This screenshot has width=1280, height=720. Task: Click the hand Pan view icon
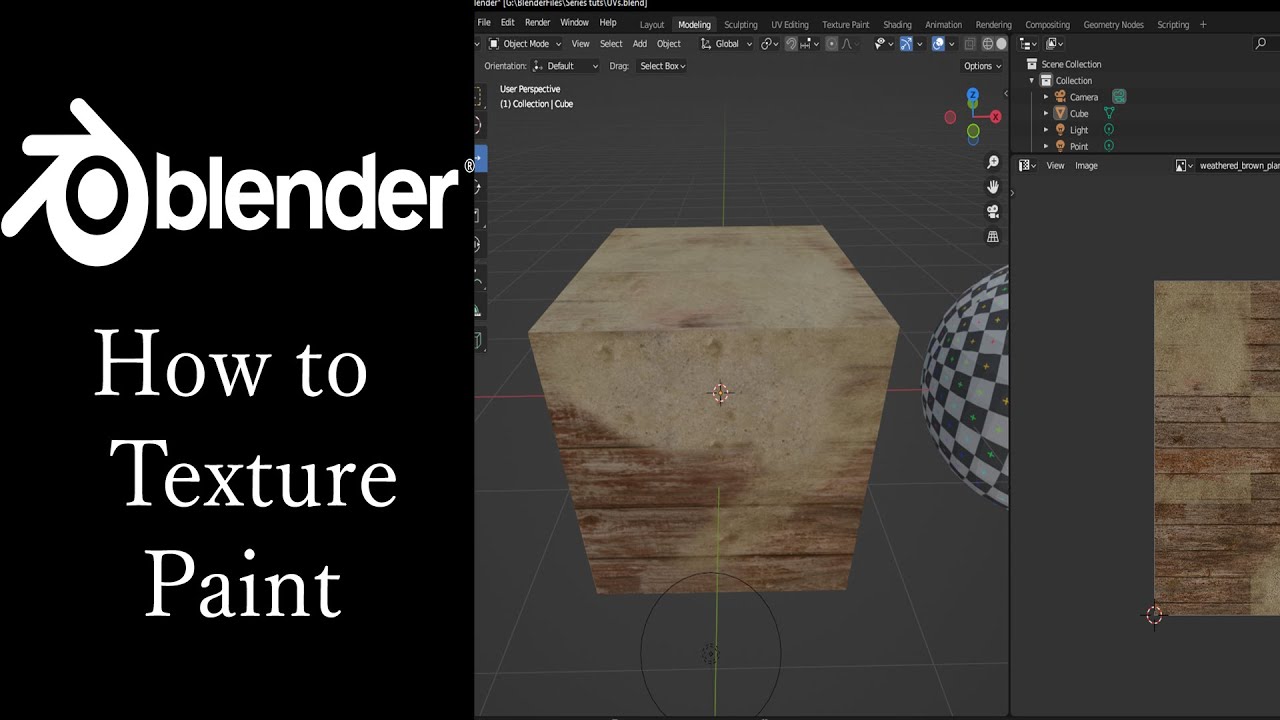click(993, 187)
